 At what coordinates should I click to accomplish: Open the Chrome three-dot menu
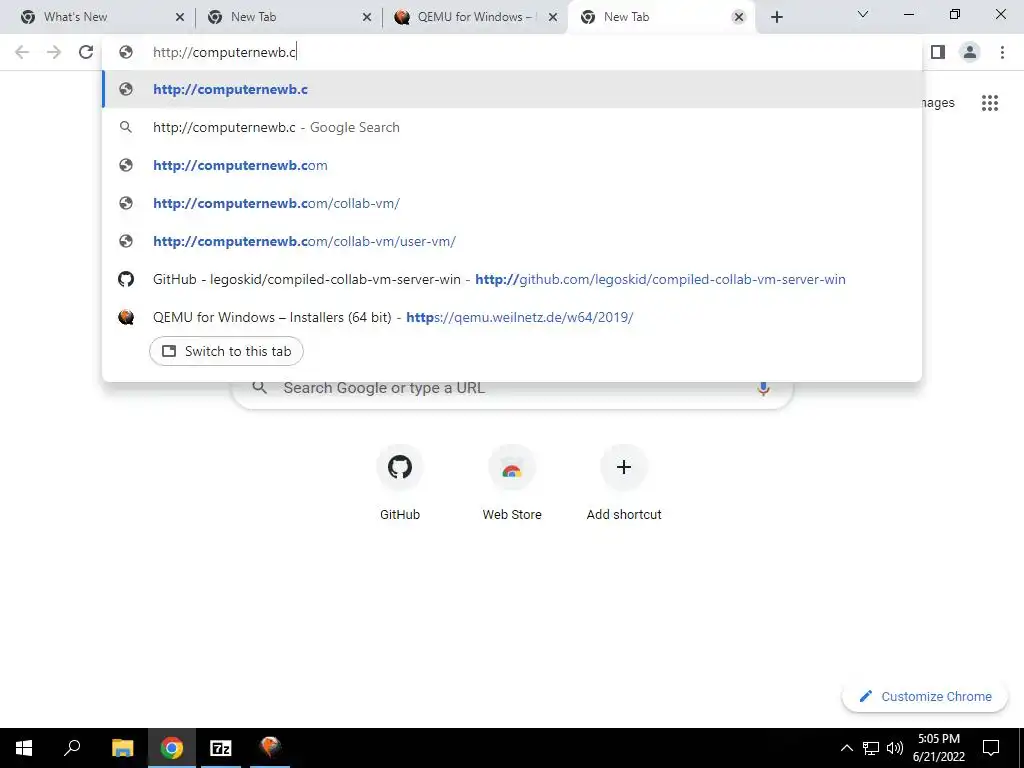[1002, 52]
